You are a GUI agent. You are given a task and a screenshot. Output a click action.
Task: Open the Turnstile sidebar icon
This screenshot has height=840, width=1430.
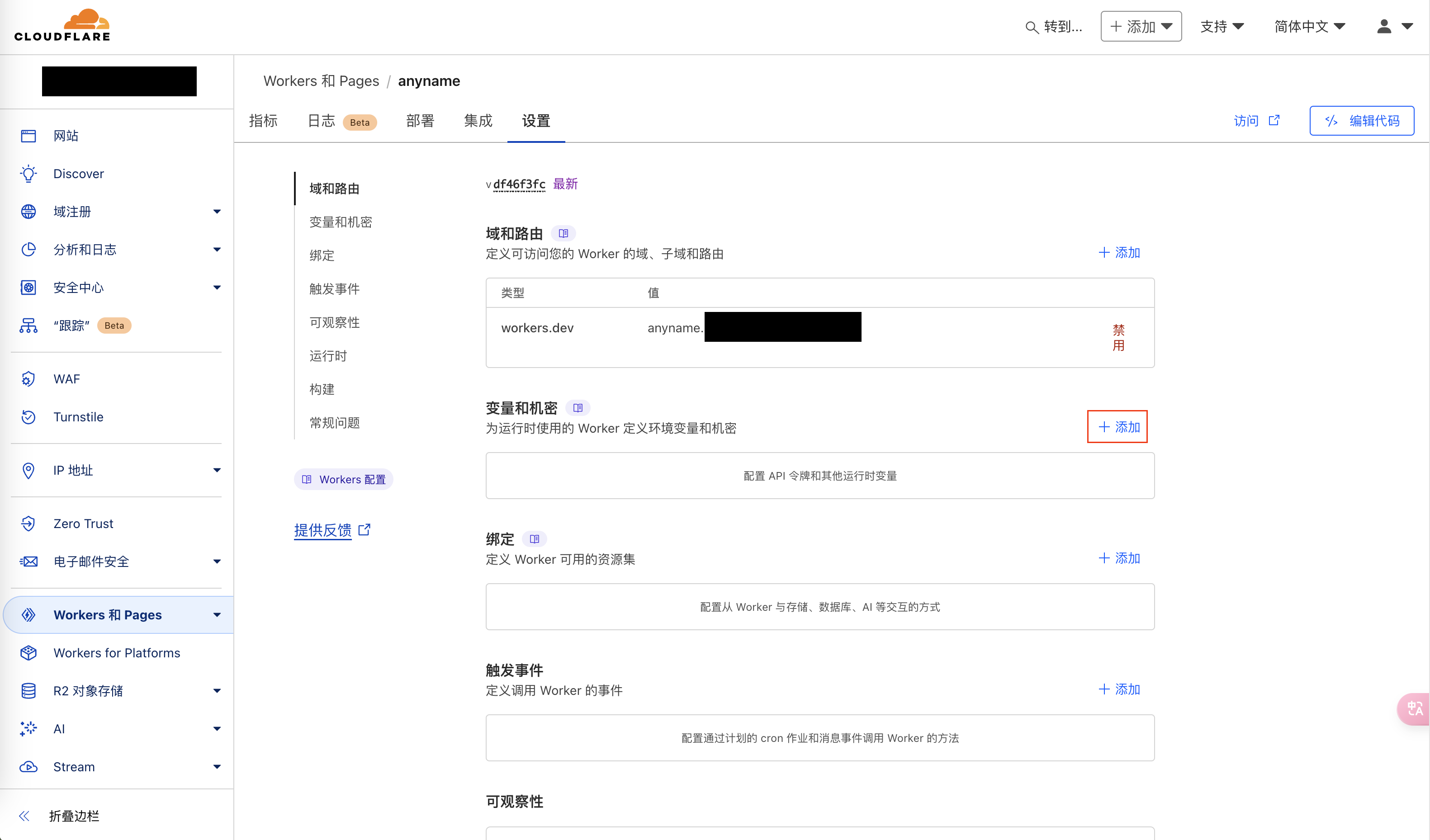point(28,417)
